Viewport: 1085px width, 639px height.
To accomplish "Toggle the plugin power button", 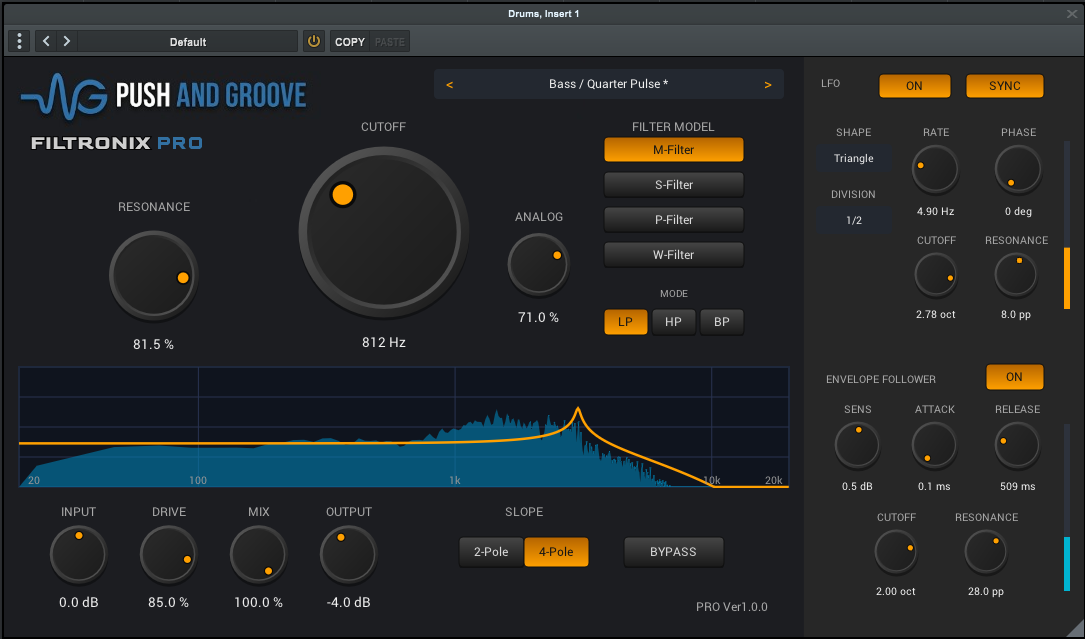I will pyautogui.click(x=313, y=42).
